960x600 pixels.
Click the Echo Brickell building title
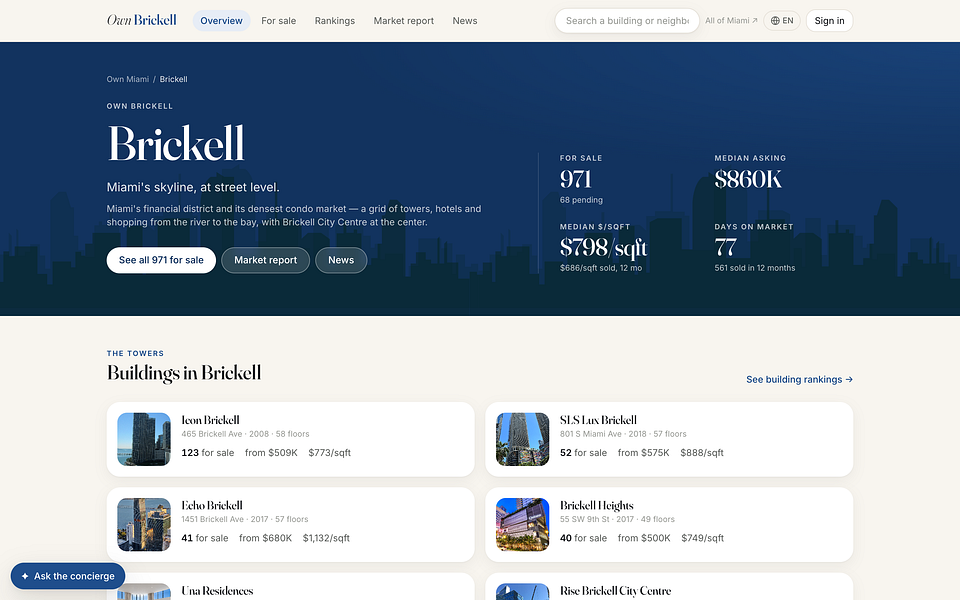coord(212,505)
